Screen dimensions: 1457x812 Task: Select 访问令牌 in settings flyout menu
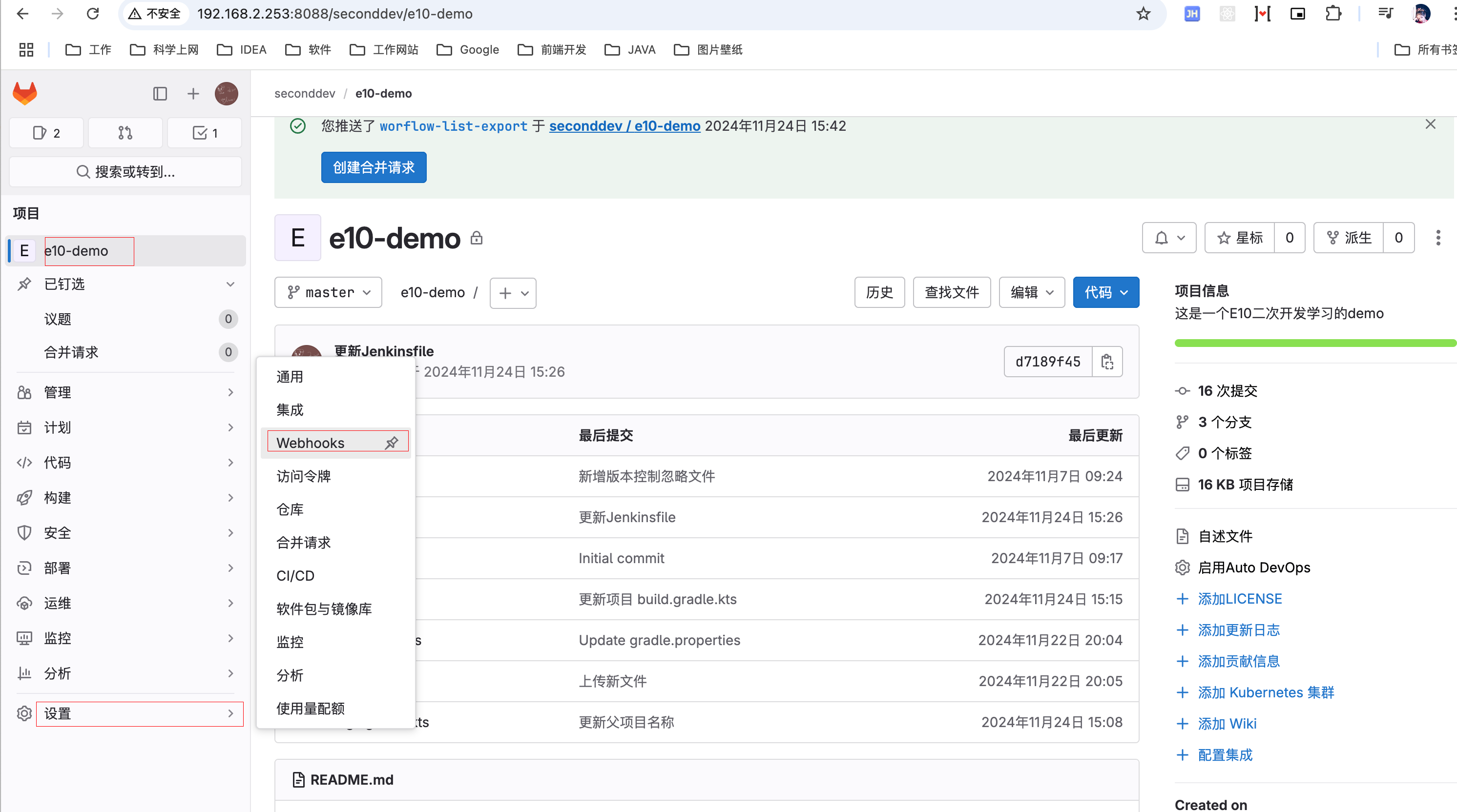[x=303, y=476]
